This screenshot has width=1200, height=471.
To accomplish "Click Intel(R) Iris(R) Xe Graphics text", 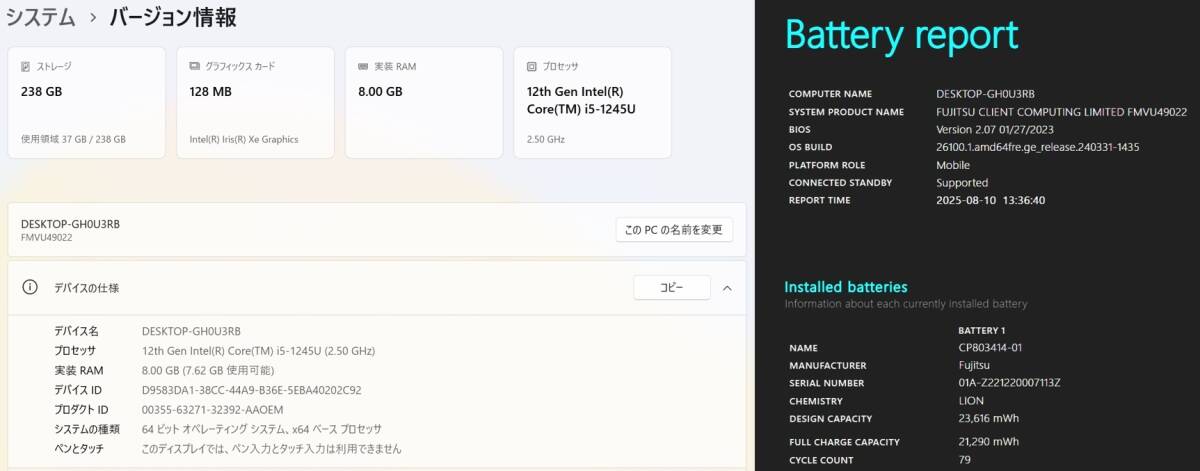I will point(243,139).
